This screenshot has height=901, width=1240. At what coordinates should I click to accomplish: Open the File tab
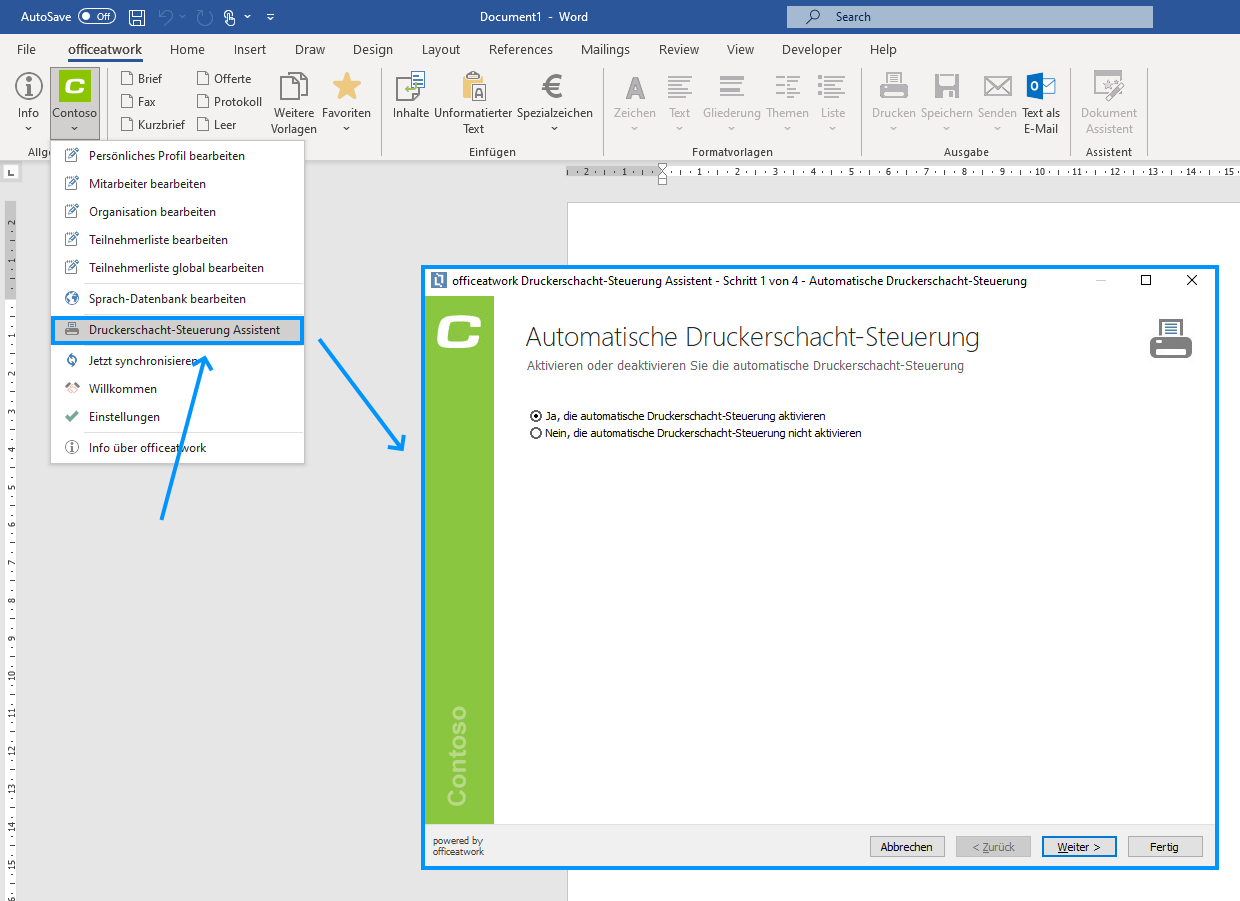pos(27,49)
